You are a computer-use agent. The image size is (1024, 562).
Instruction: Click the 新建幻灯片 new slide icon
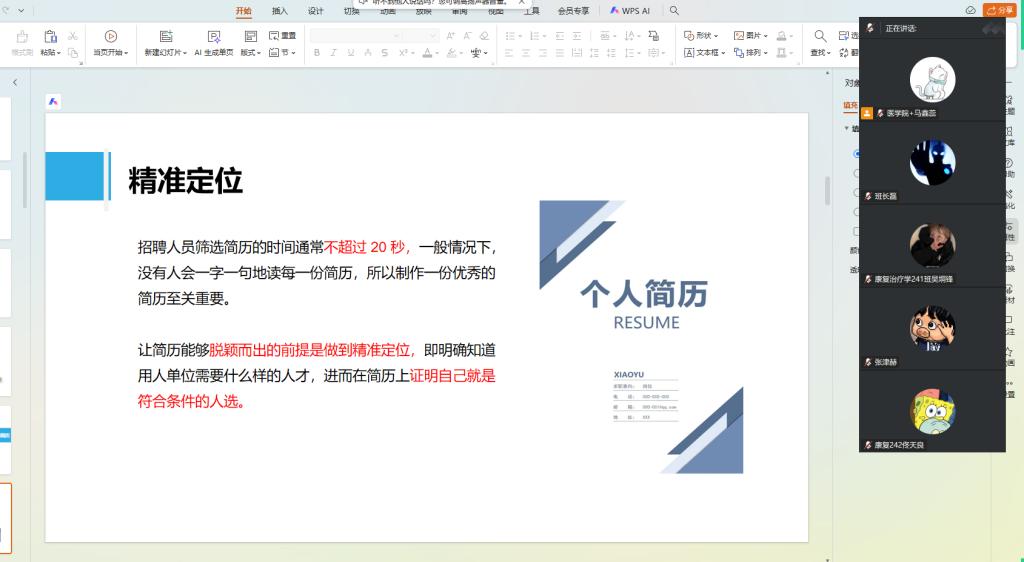pyautogui.click(x=166, y=36)
